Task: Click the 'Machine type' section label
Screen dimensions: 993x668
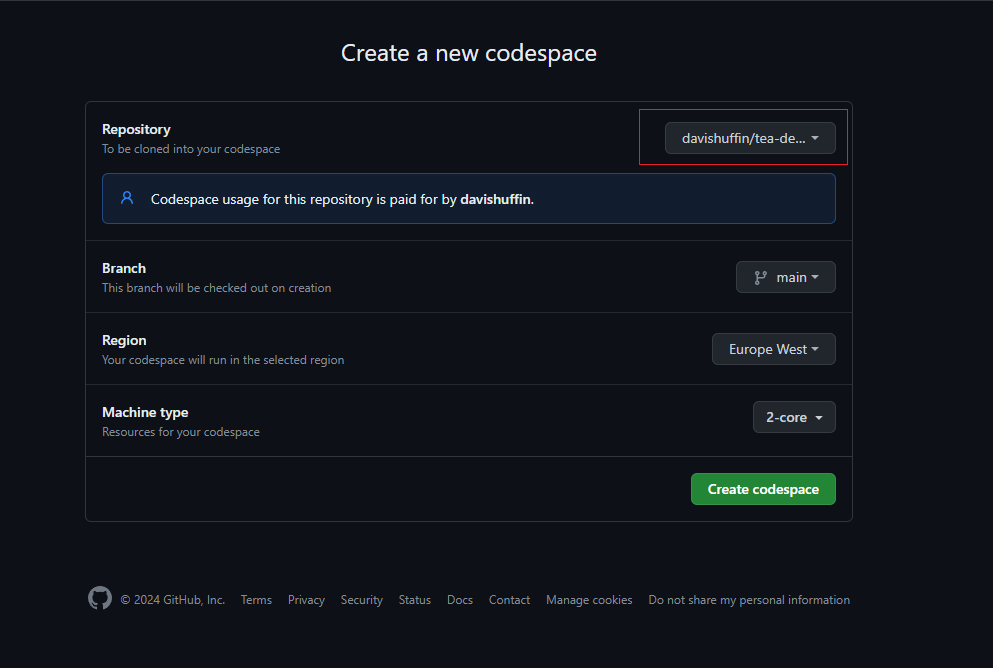Action: (145, 412)
